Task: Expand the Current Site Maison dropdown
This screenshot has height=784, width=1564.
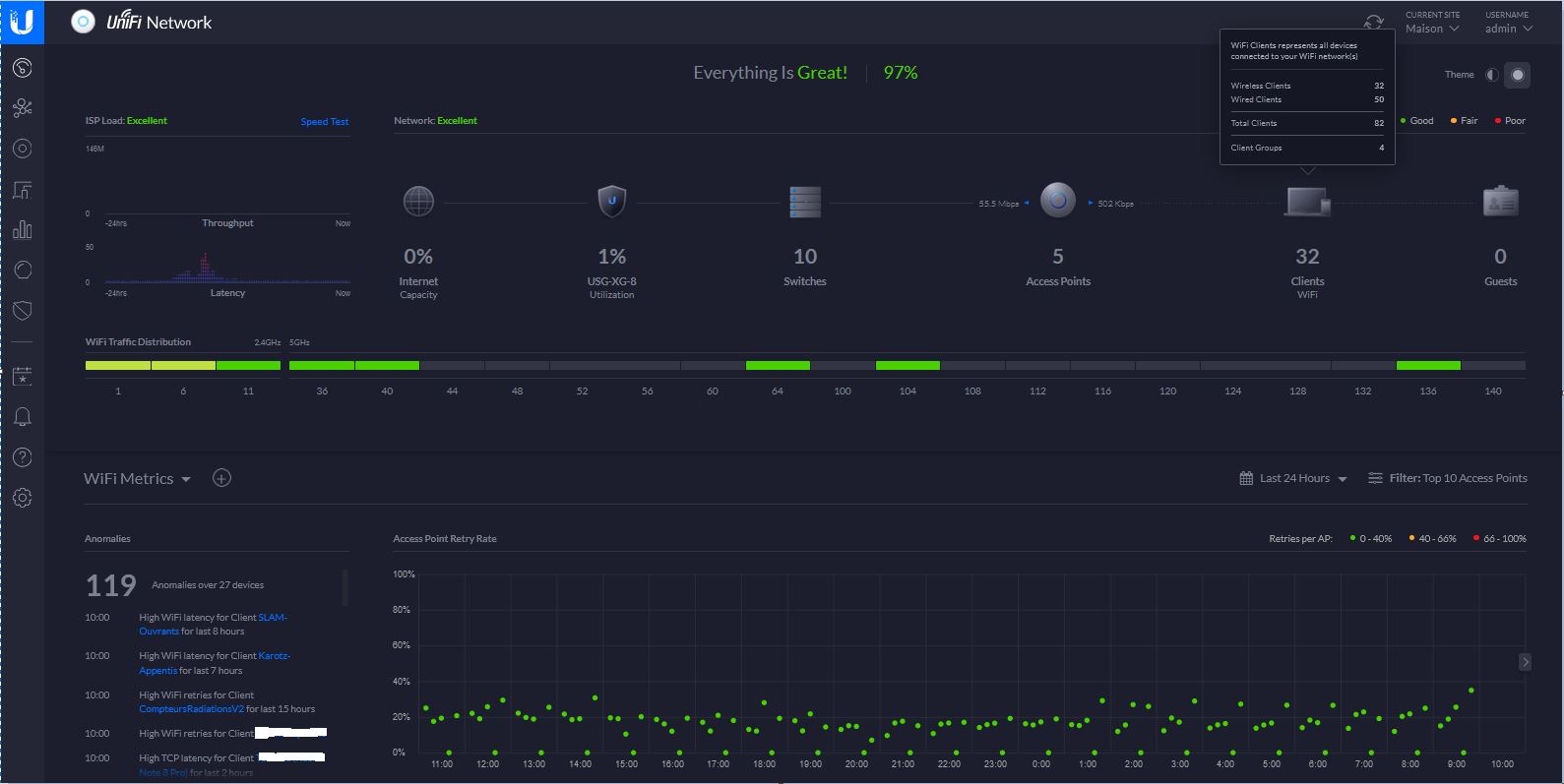Action: [x=1432, y=29]
